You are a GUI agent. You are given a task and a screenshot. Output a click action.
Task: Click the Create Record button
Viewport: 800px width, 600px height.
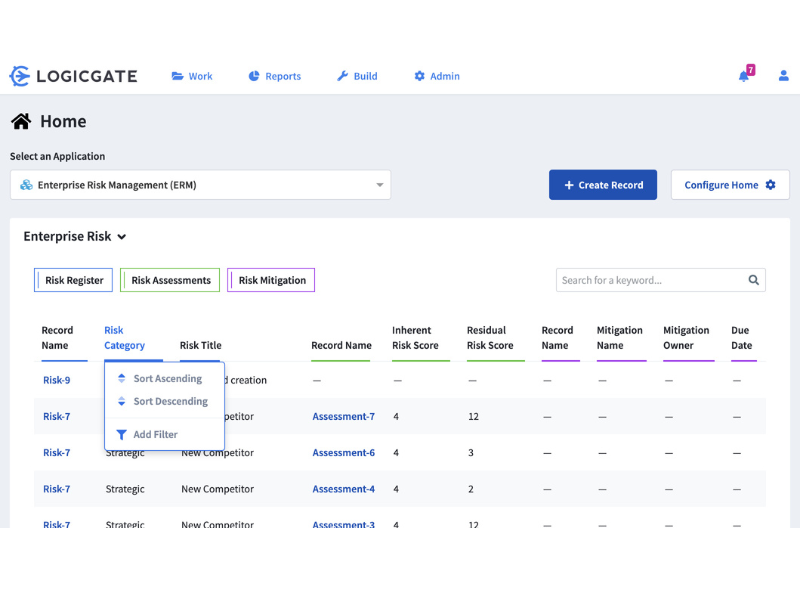point(603,184)
